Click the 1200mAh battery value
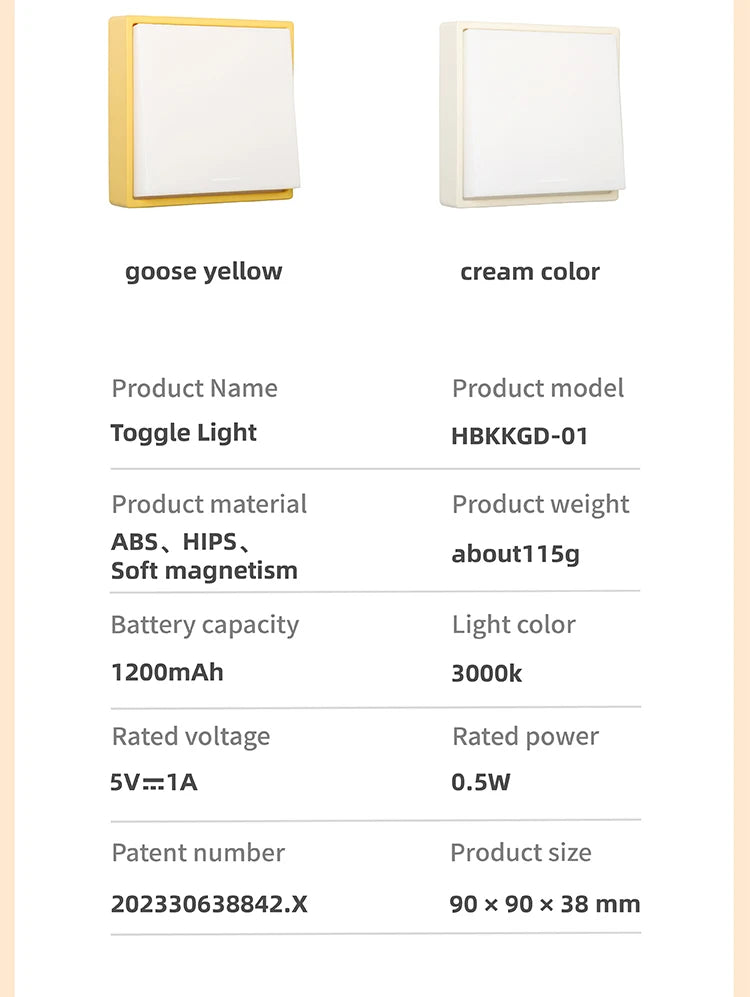 click(x=167, y=672)
